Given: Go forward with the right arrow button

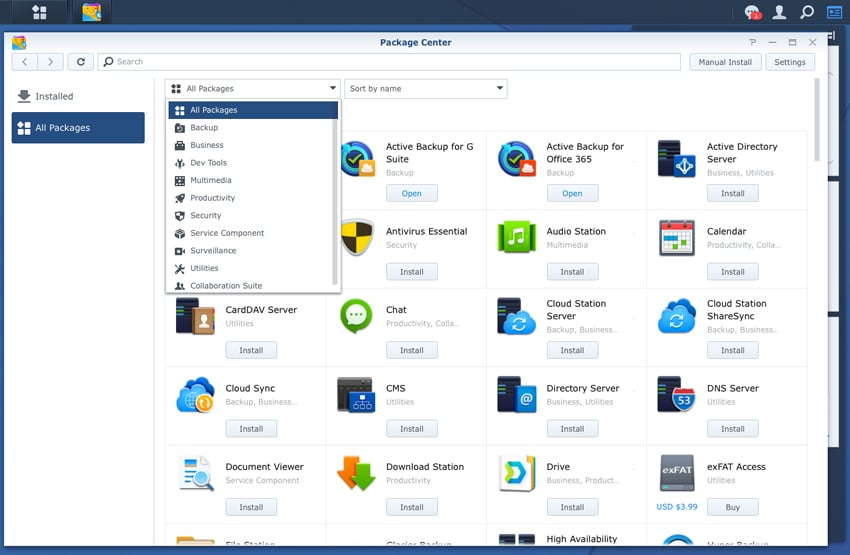Looking at the screenshot, I should [50, 62].
